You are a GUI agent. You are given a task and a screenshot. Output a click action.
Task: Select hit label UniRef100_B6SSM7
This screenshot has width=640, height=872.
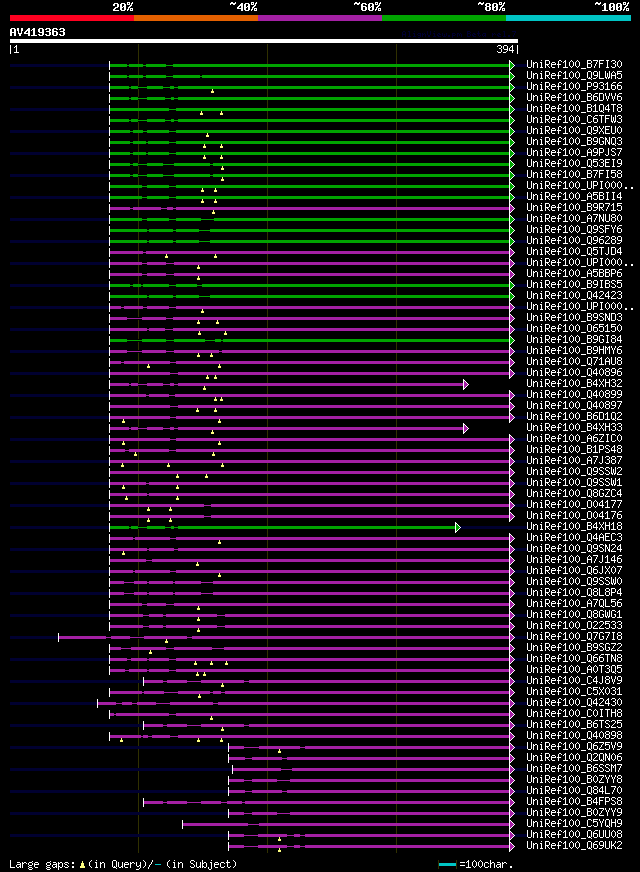(574, 769)
